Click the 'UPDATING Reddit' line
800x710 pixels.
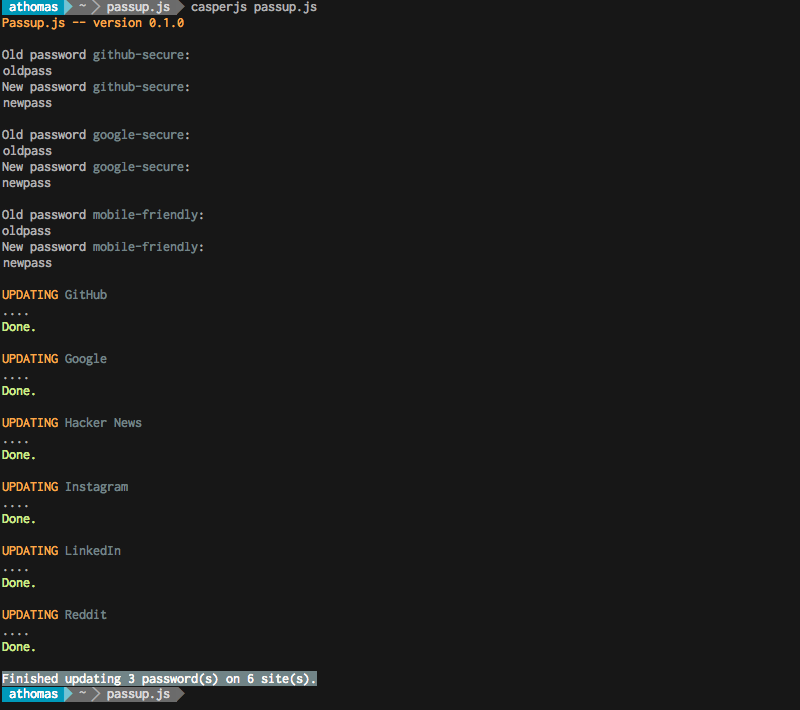(55, 615)
